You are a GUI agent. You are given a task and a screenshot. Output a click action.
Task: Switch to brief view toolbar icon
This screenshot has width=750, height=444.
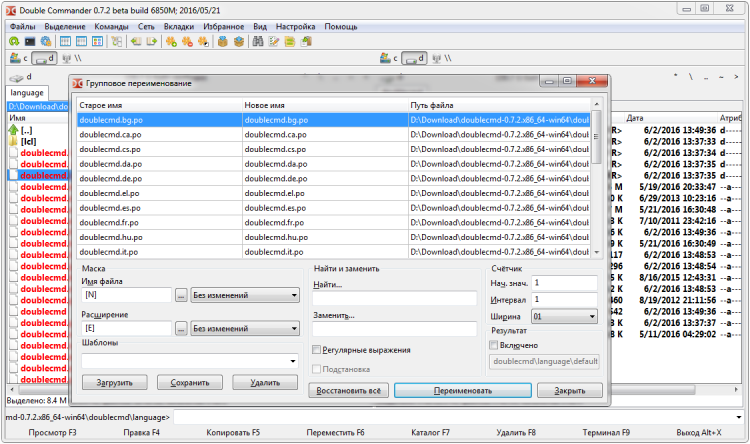tap(65, 42)
